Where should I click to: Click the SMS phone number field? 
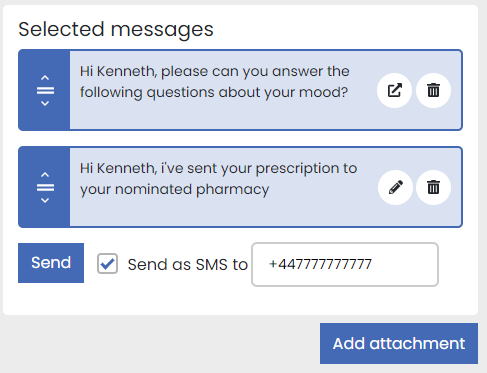[x=345, y=264]
